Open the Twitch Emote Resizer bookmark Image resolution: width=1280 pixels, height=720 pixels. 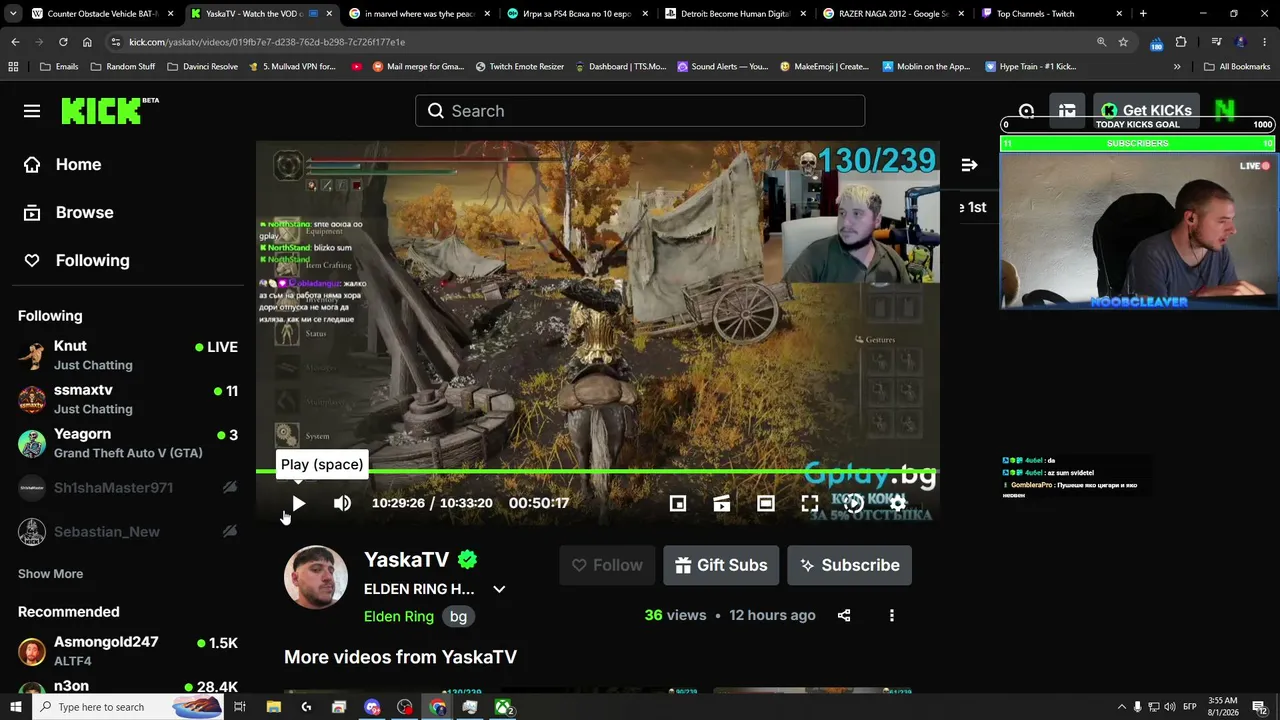(519, 67)
